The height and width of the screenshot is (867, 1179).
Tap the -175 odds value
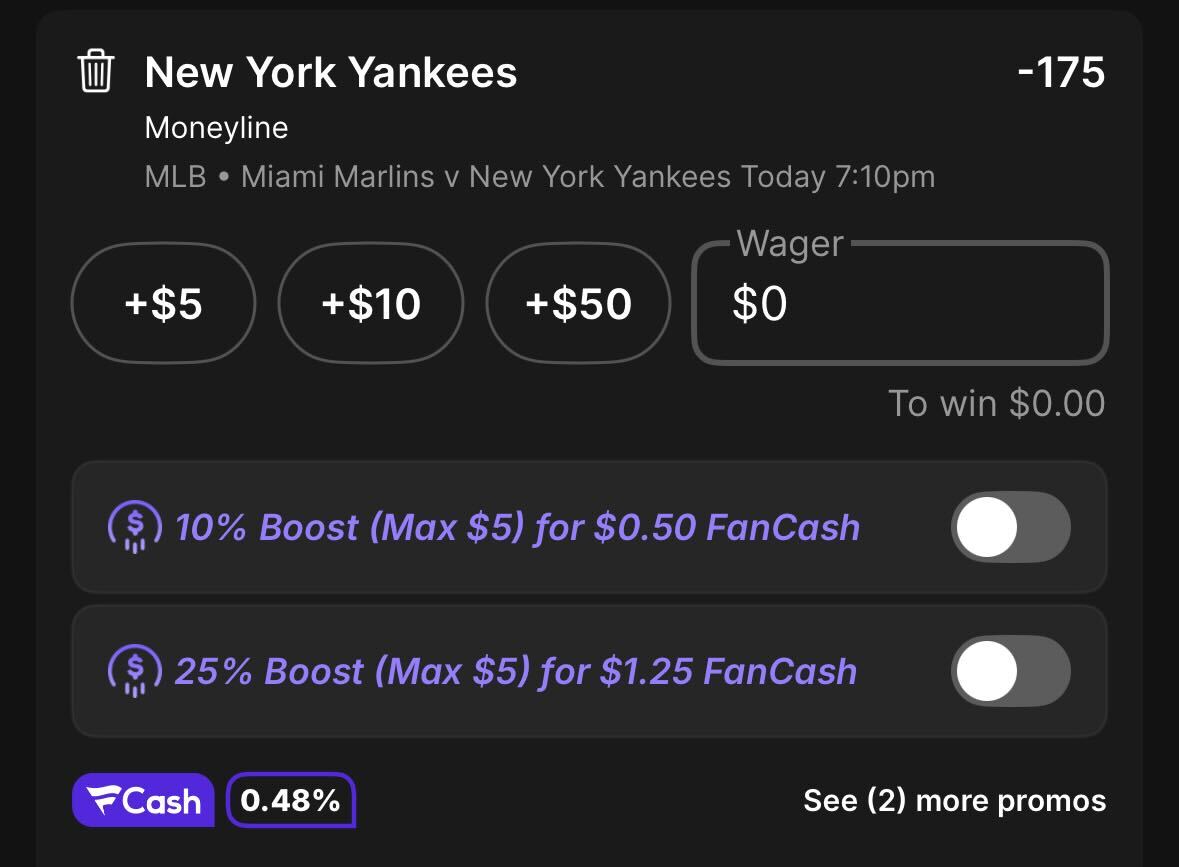1061,72
